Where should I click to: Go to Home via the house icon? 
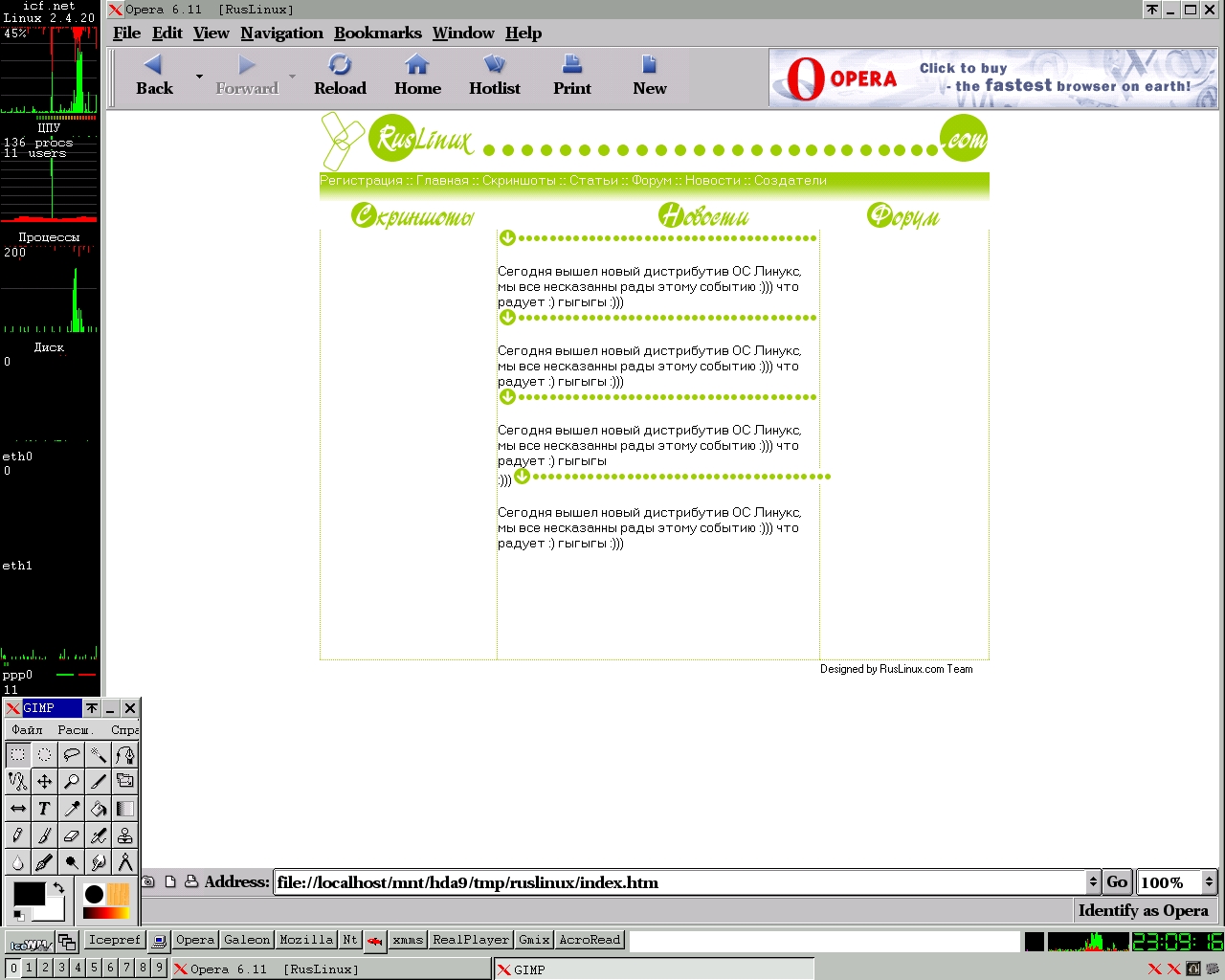tap(417, 76)
